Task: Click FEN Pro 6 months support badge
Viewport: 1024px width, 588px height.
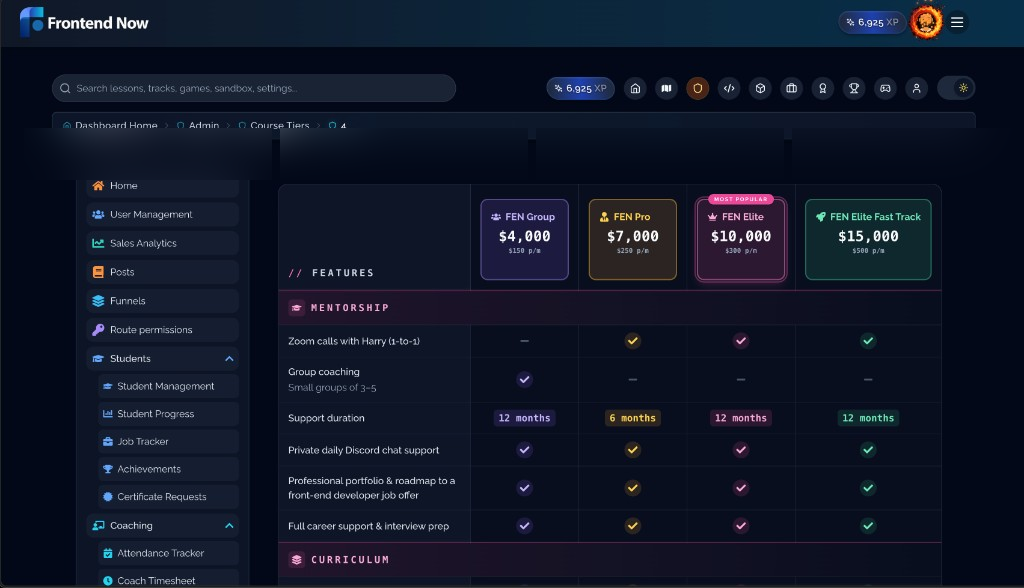Action: coord(633,418)
